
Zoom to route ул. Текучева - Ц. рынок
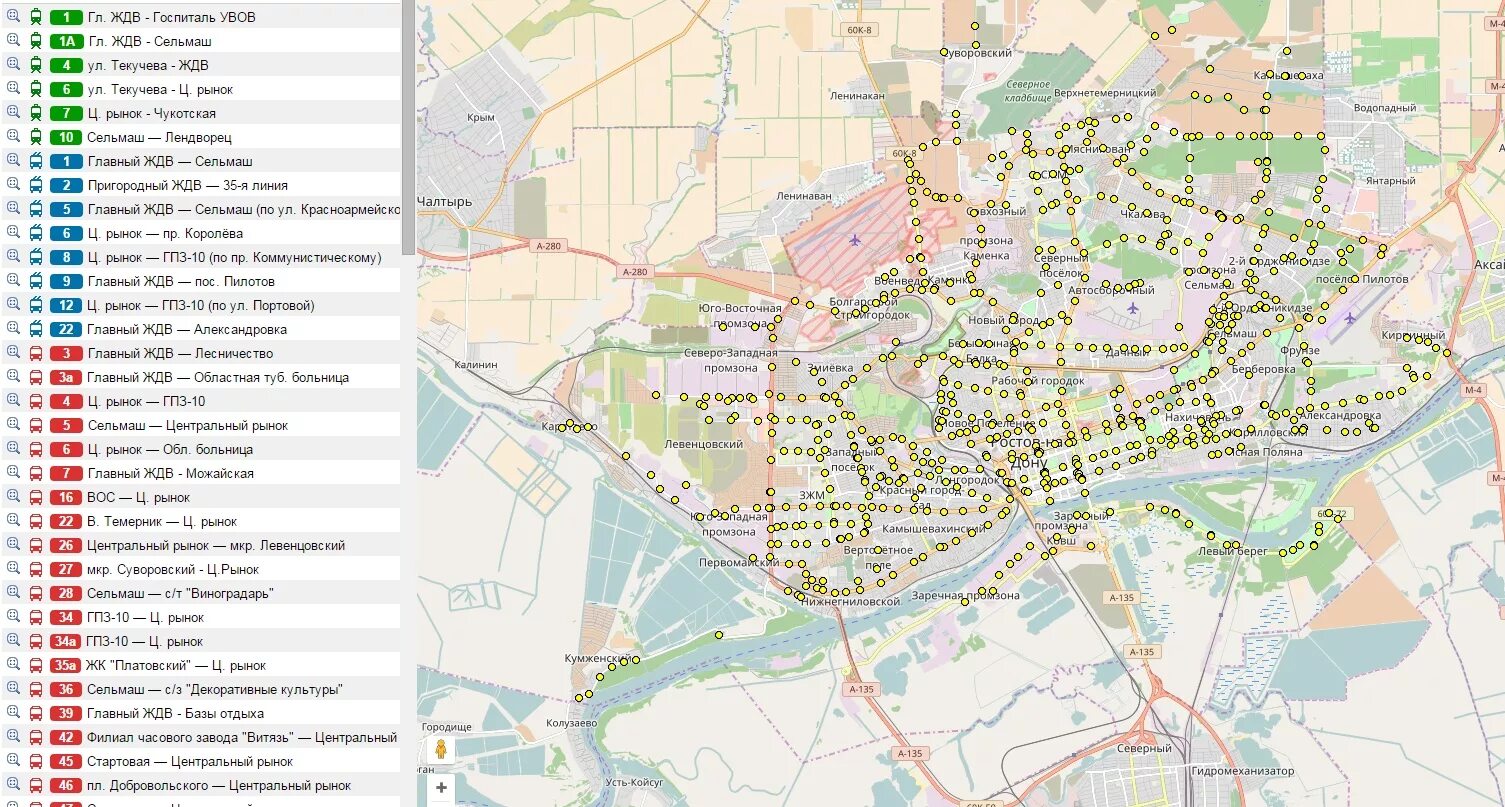[14, 89]
